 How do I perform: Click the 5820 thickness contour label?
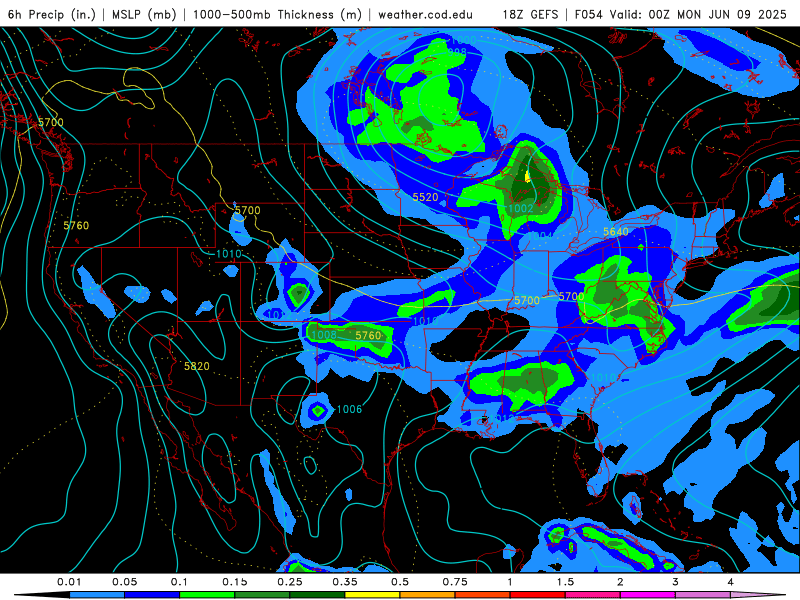[x=196, y=366]
